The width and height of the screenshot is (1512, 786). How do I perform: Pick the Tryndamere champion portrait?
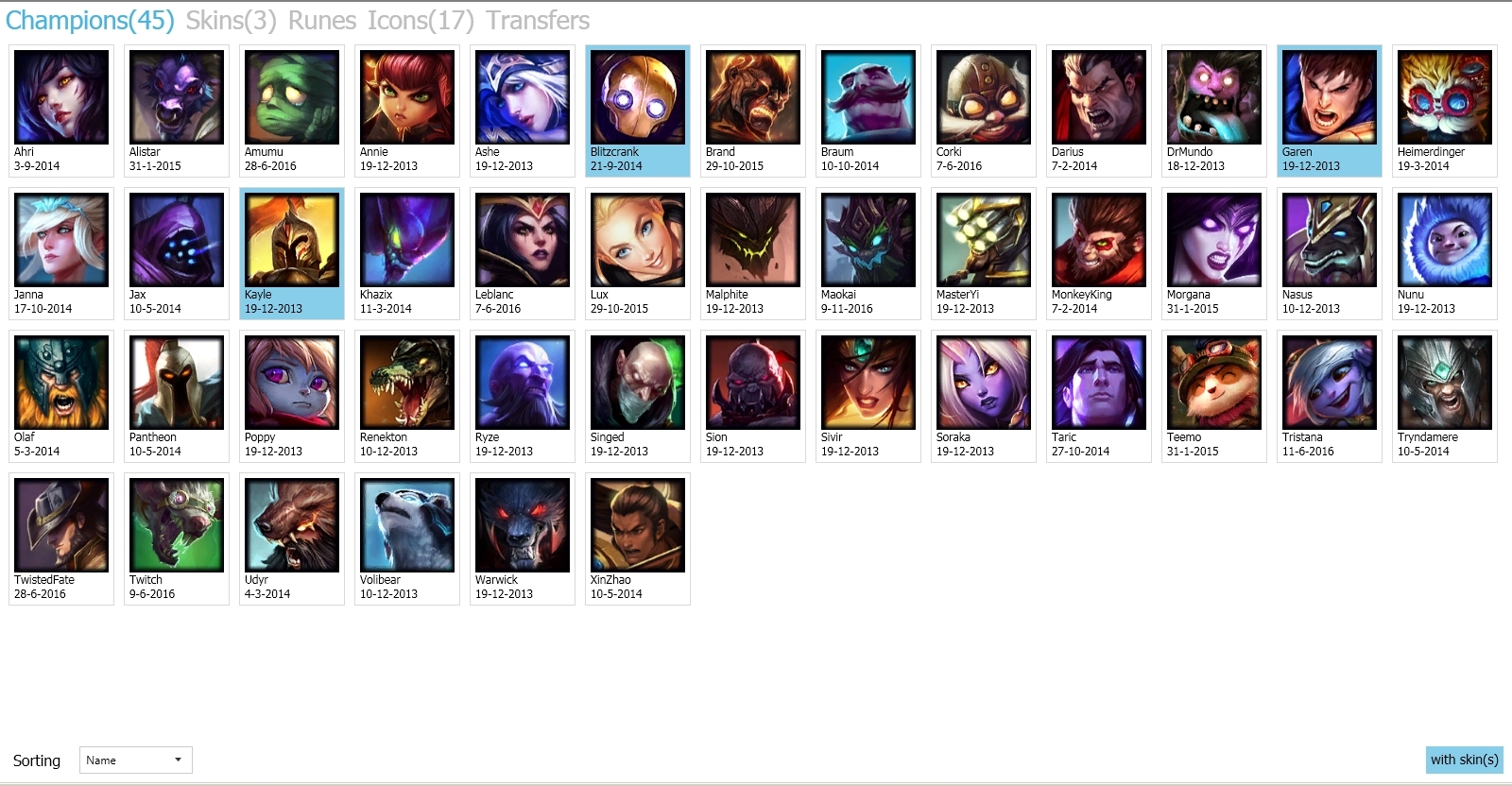point(1445,383)
